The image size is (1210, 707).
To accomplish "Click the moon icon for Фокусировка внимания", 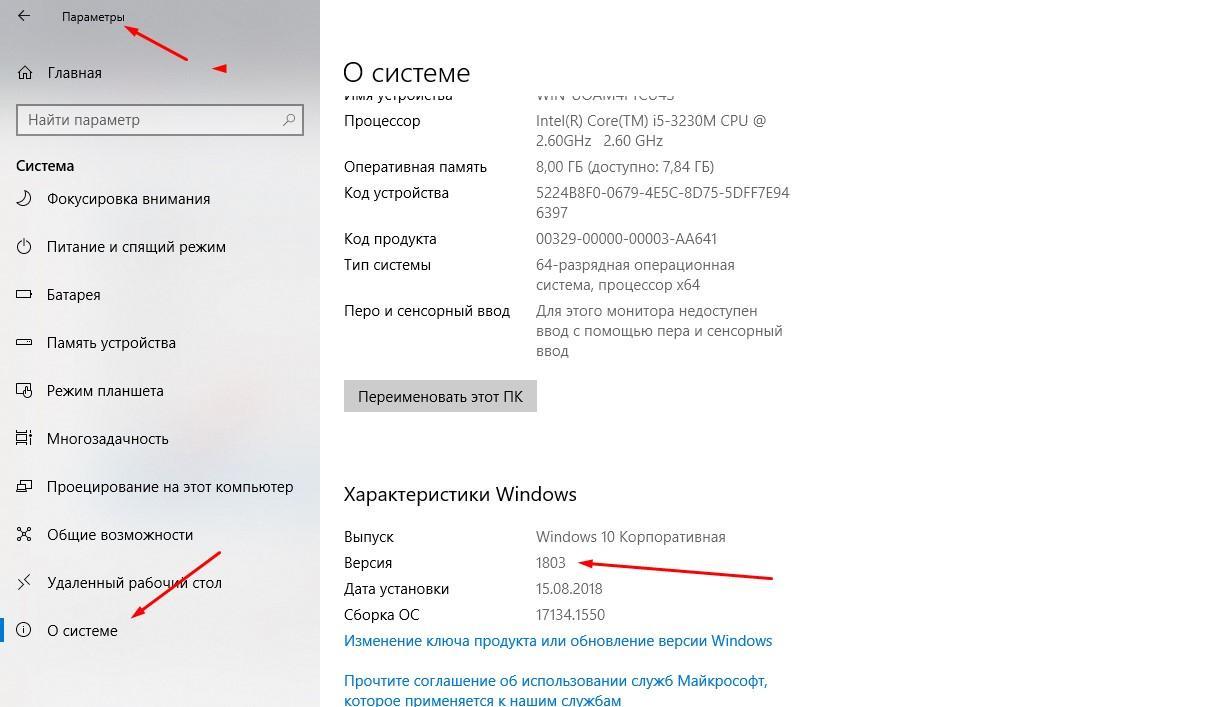I will (25, 198).
